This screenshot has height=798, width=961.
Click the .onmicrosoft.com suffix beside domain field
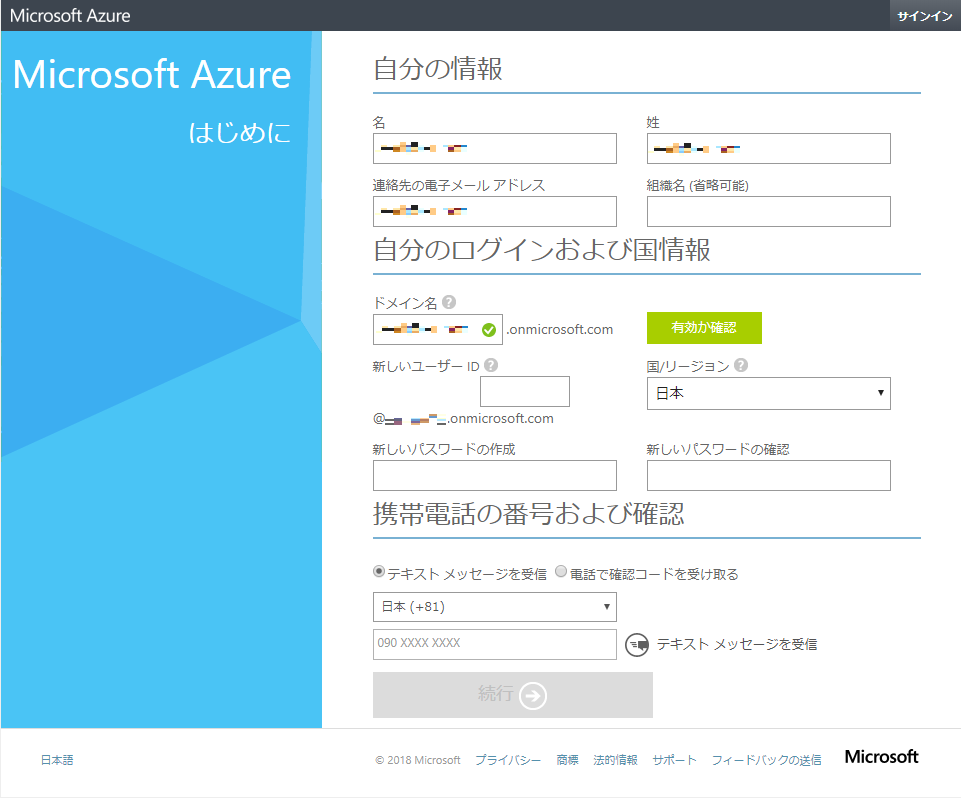click(560, 330)
